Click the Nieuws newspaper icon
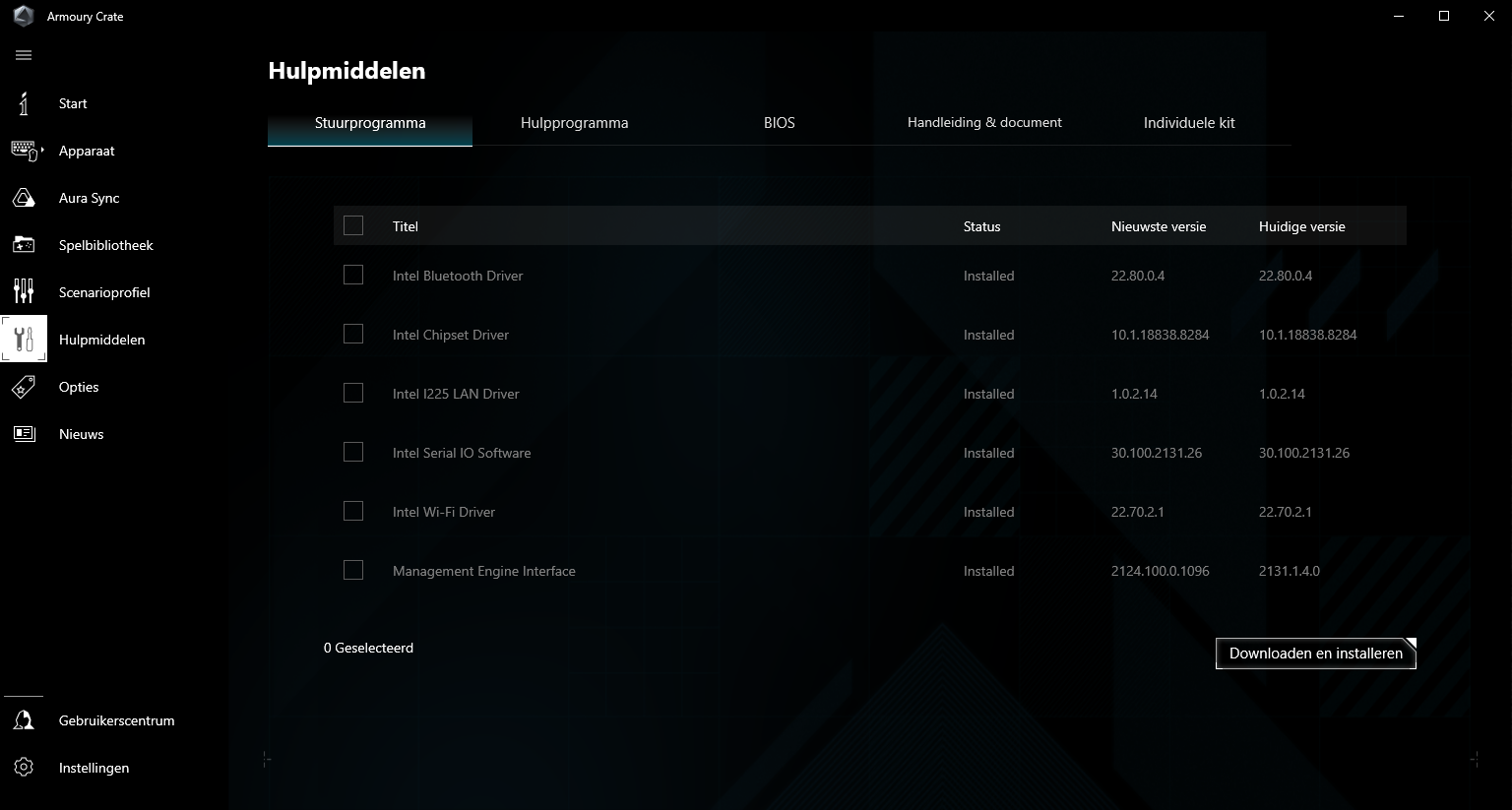The width and height of the screenshot is (1512, 810). pos(24,434)
